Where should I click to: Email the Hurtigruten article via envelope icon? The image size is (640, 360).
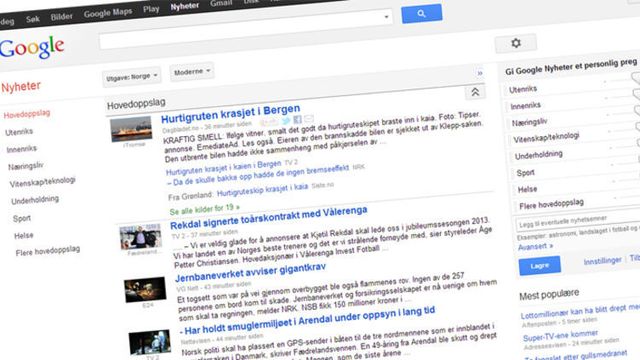[x=309, y=118]
